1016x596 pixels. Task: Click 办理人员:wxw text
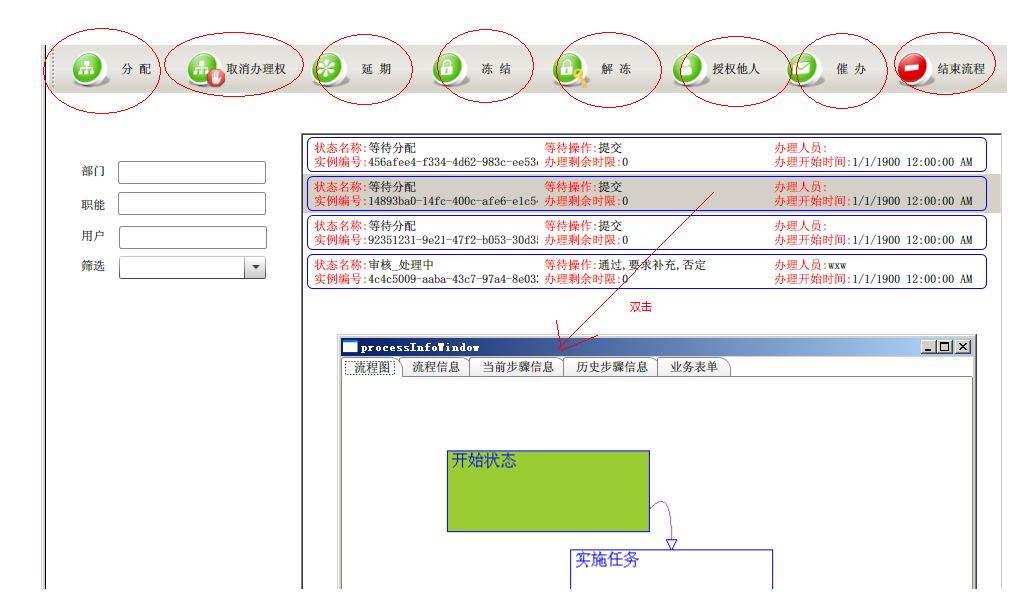810,265
